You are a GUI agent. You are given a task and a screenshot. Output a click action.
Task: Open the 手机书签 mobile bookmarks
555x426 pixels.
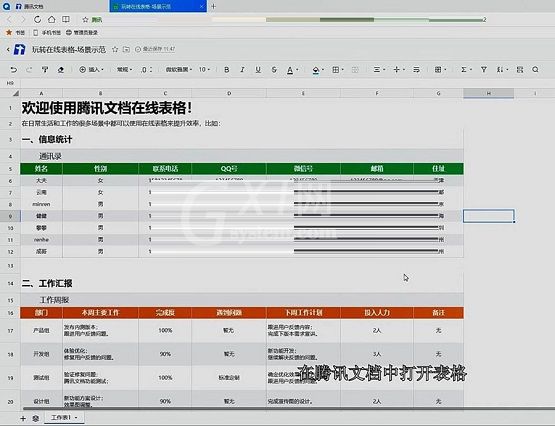point(47,33)
